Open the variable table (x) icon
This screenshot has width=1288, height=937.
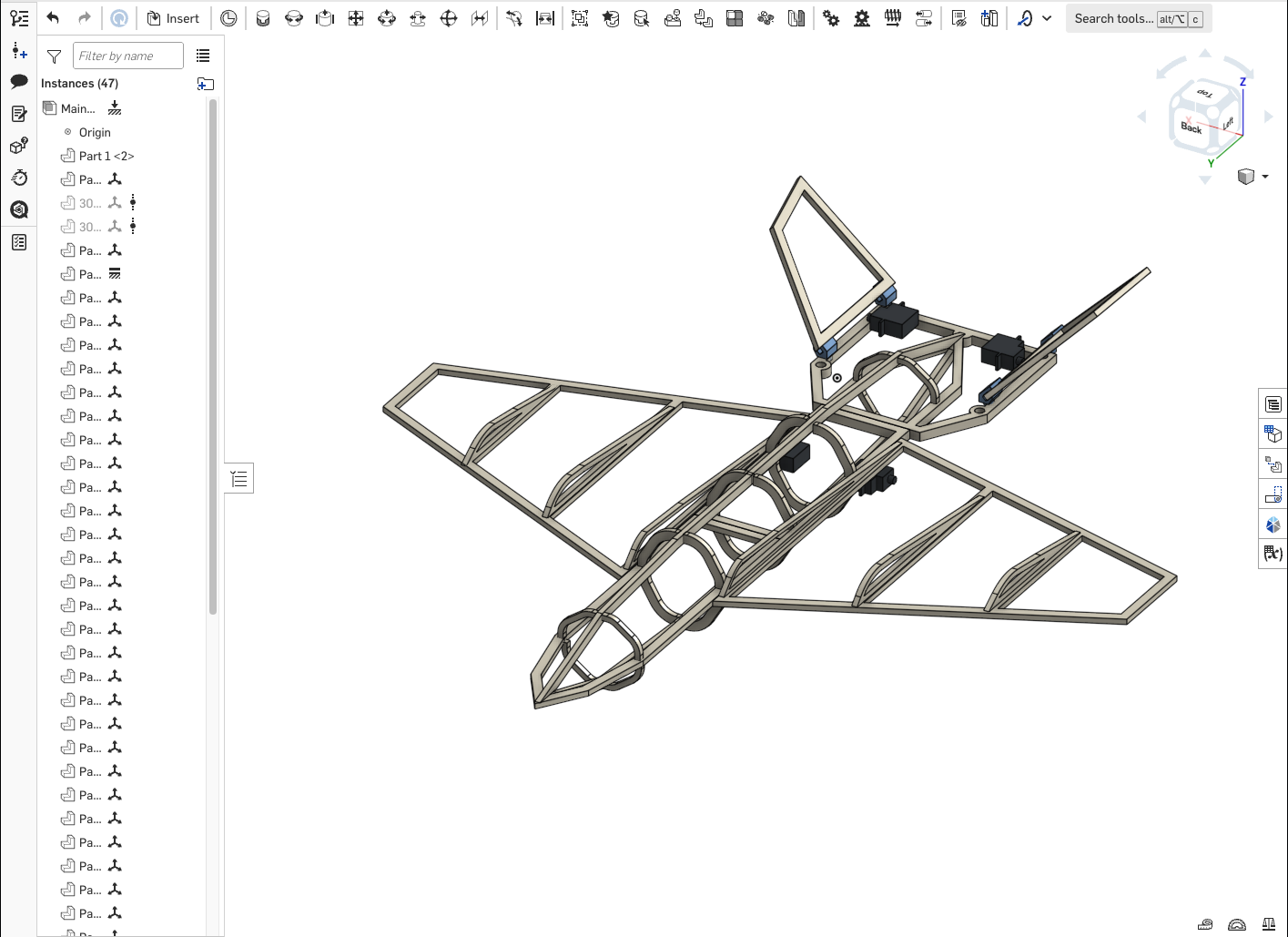pyautogui.click(x=1273, y=553)
